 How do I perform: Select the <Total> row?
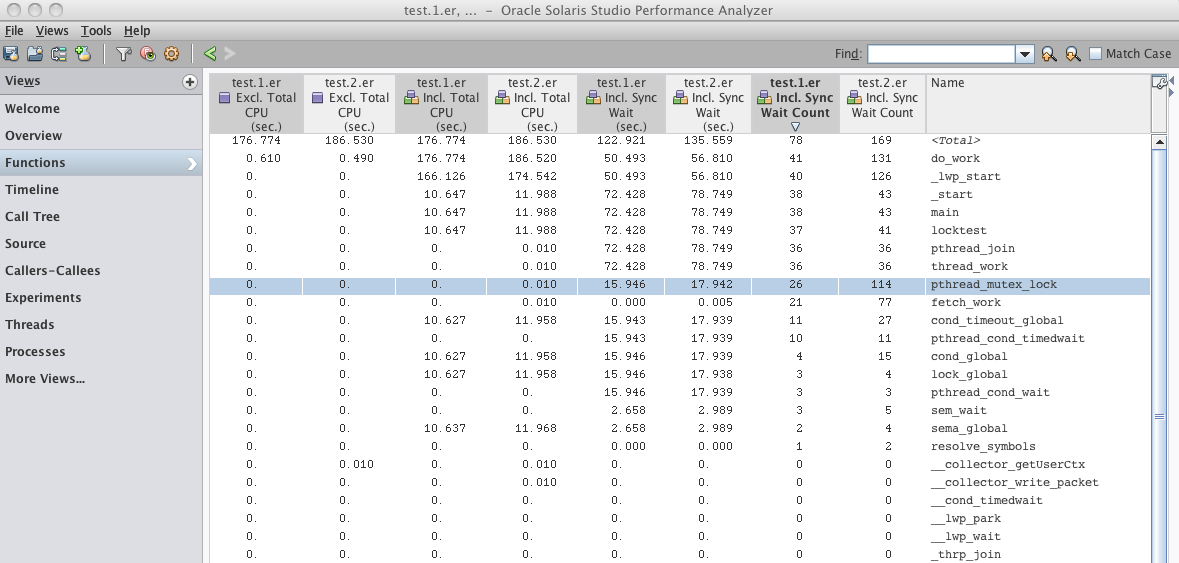[x=680, y=141]
